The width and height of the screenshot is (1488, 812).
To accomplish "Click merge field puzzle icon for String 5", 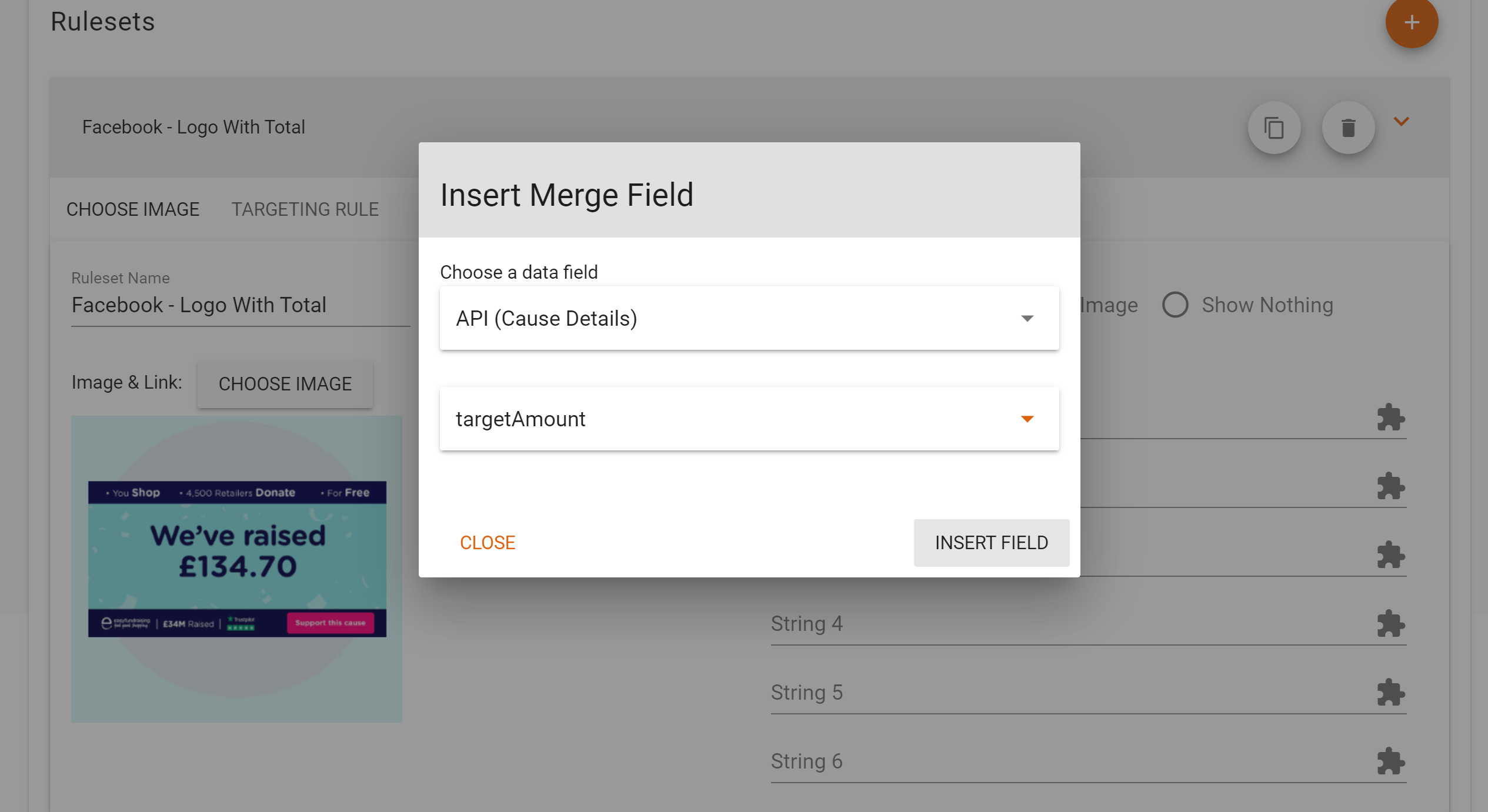I will [1390, 692].
